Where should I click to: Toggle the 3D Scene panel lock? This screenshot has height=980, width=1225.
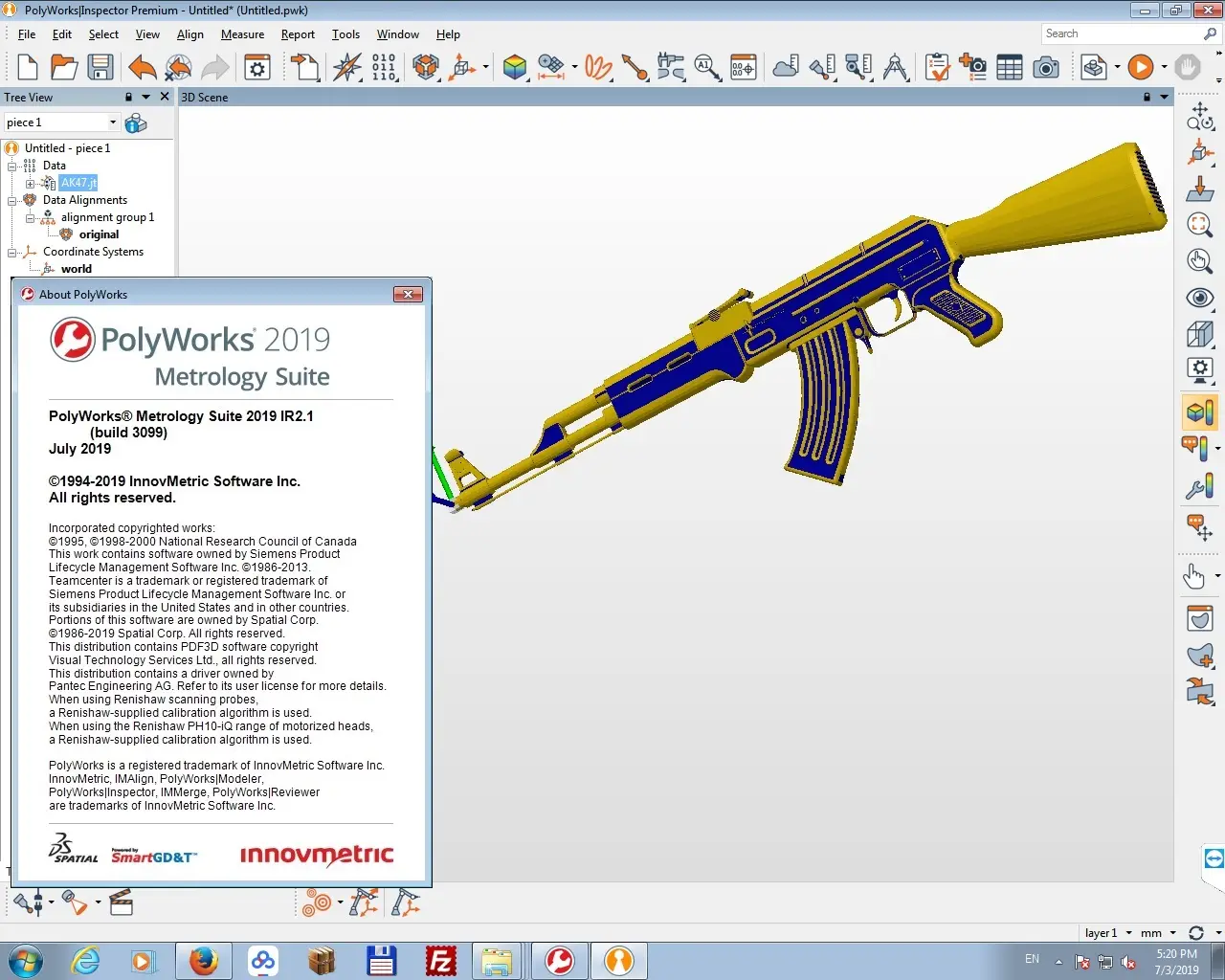1147,97
